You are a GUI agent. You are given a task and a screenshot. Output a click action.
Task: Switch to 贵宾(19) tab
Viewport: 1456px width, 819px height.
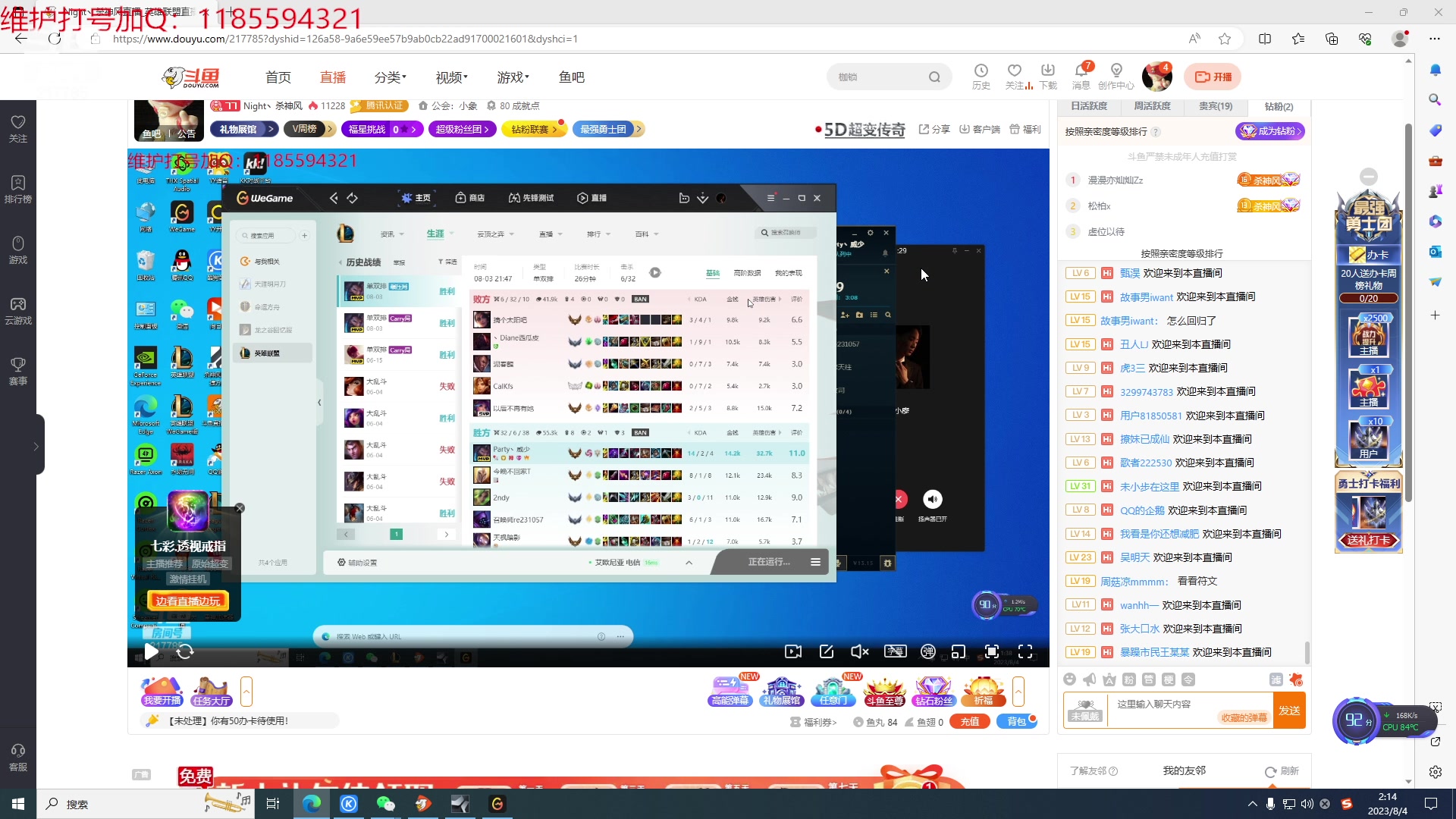[x=1215, y=106]
